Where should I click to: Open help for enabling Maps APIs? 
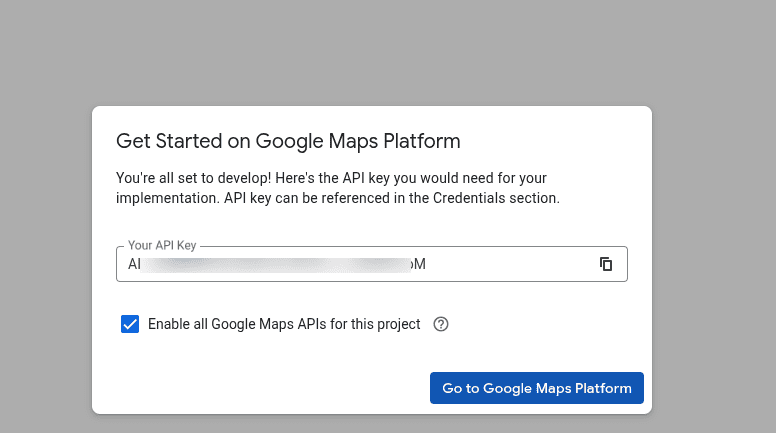(441, 324)
